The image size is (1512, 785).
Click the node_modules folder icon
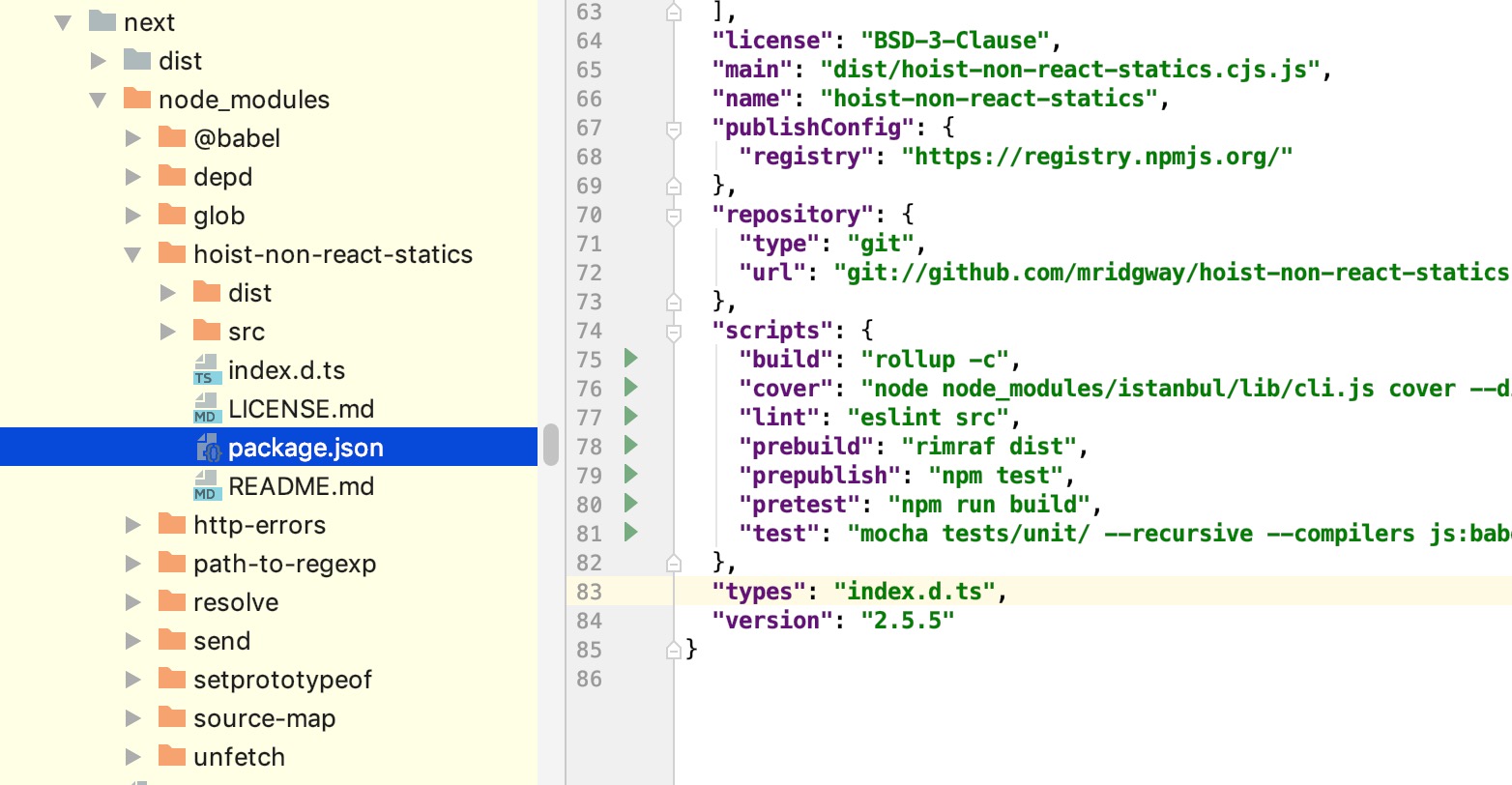(x=138, y=100)
